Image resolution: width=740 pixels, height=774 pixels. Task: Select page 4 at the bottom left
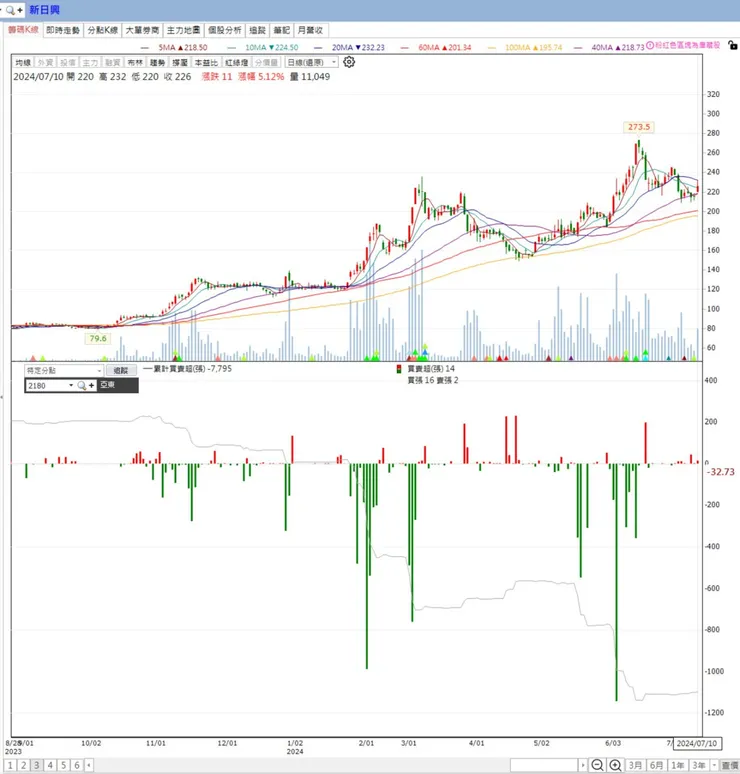[x=50, y=765]
